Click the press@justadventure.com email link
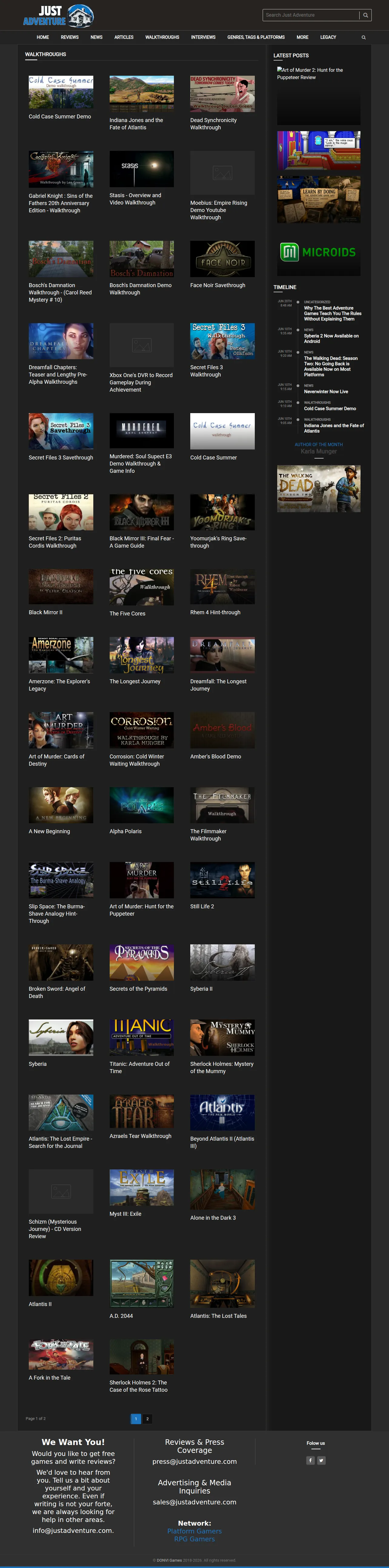This screenshot has width=389, height=1568. tap(194, 1461)
